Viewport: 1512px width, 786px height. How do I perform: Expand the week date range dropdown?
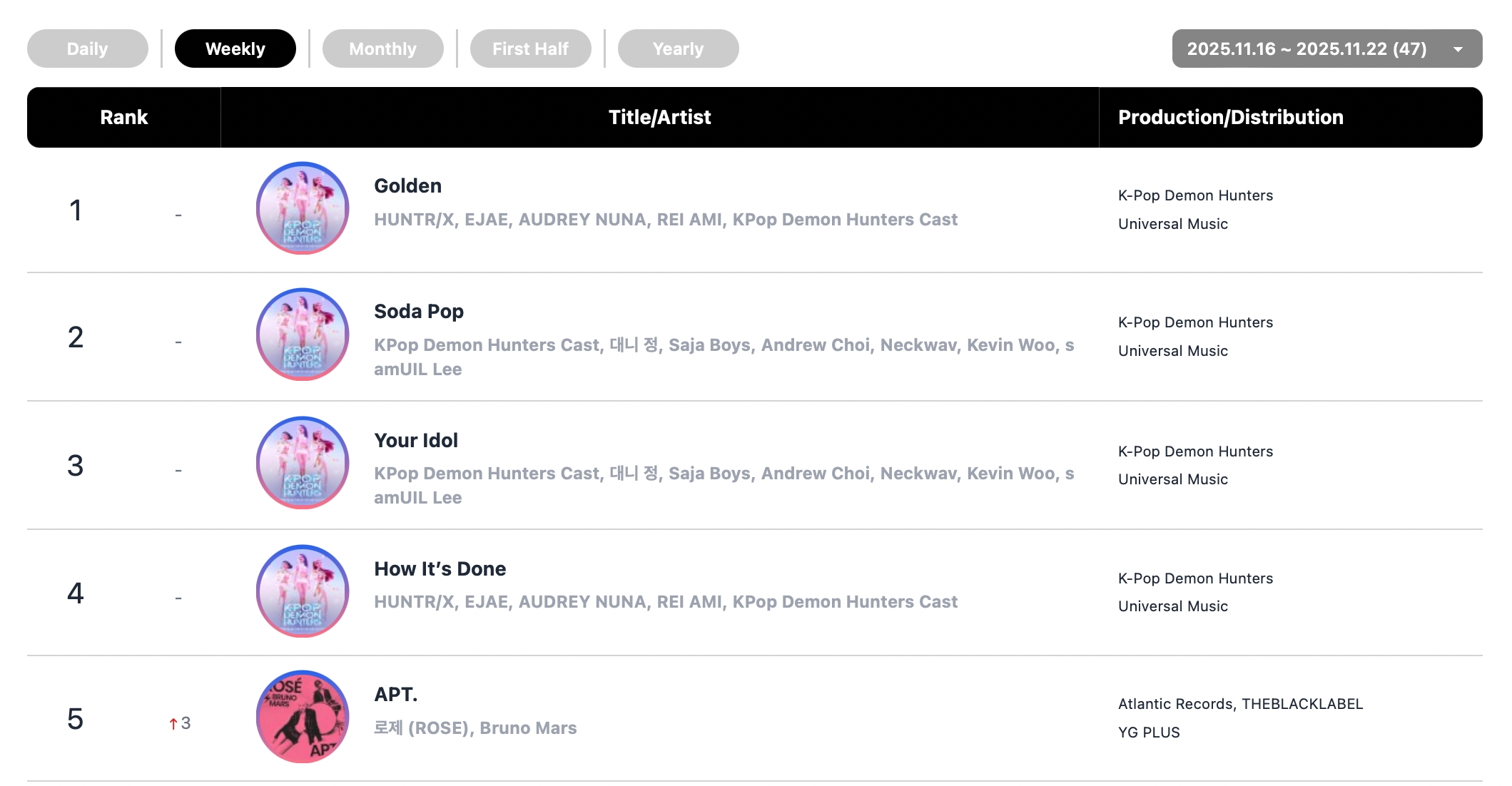pos(1307,49)
